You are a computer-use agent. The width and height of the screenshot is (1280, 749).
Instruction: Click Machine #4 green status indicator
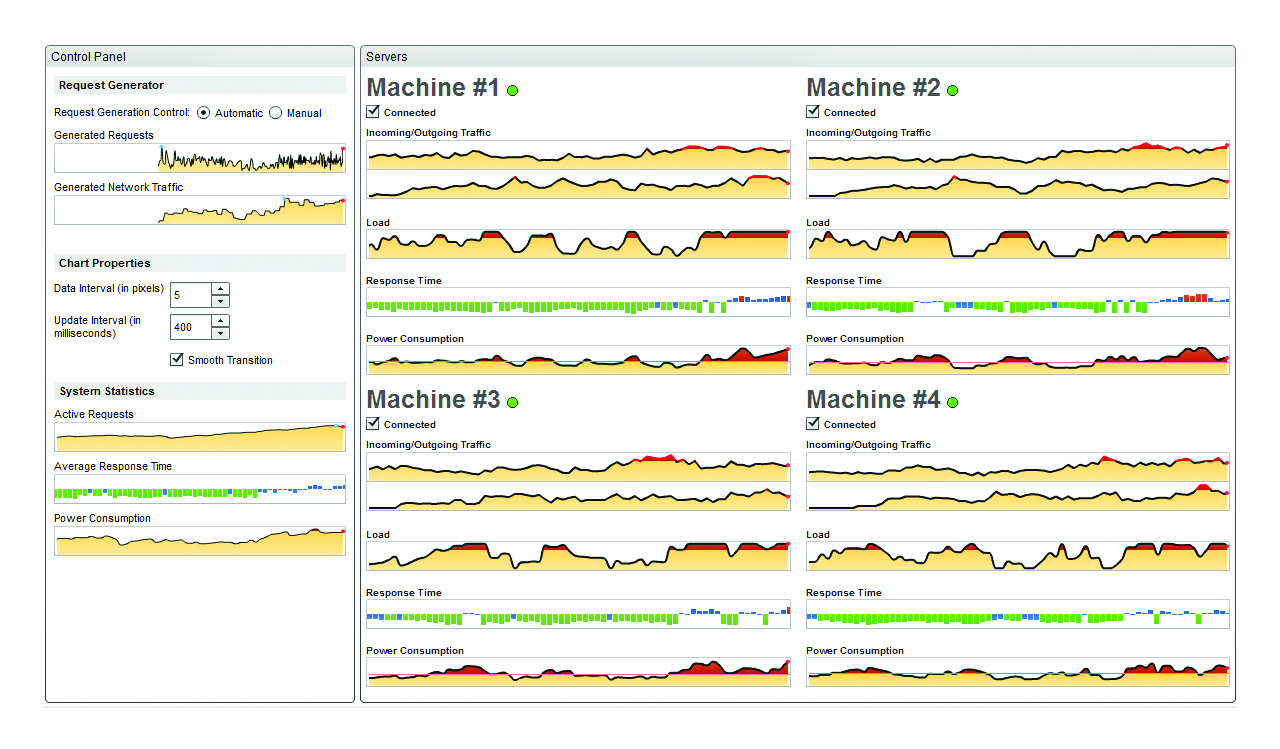click(x=952, y=403)
